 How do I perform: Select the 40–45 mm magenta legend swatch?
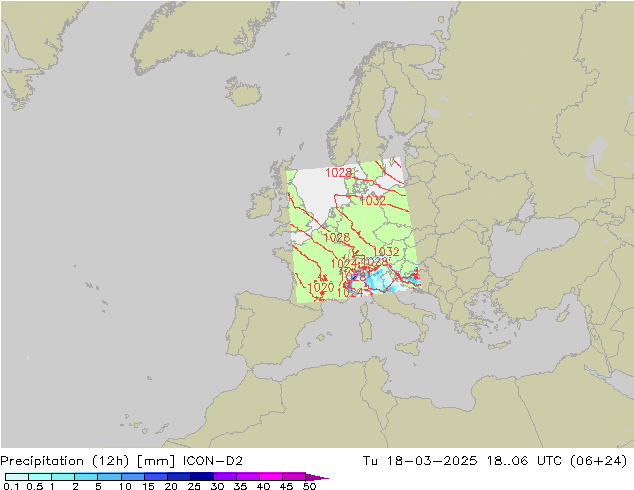[x=271, y=477]
